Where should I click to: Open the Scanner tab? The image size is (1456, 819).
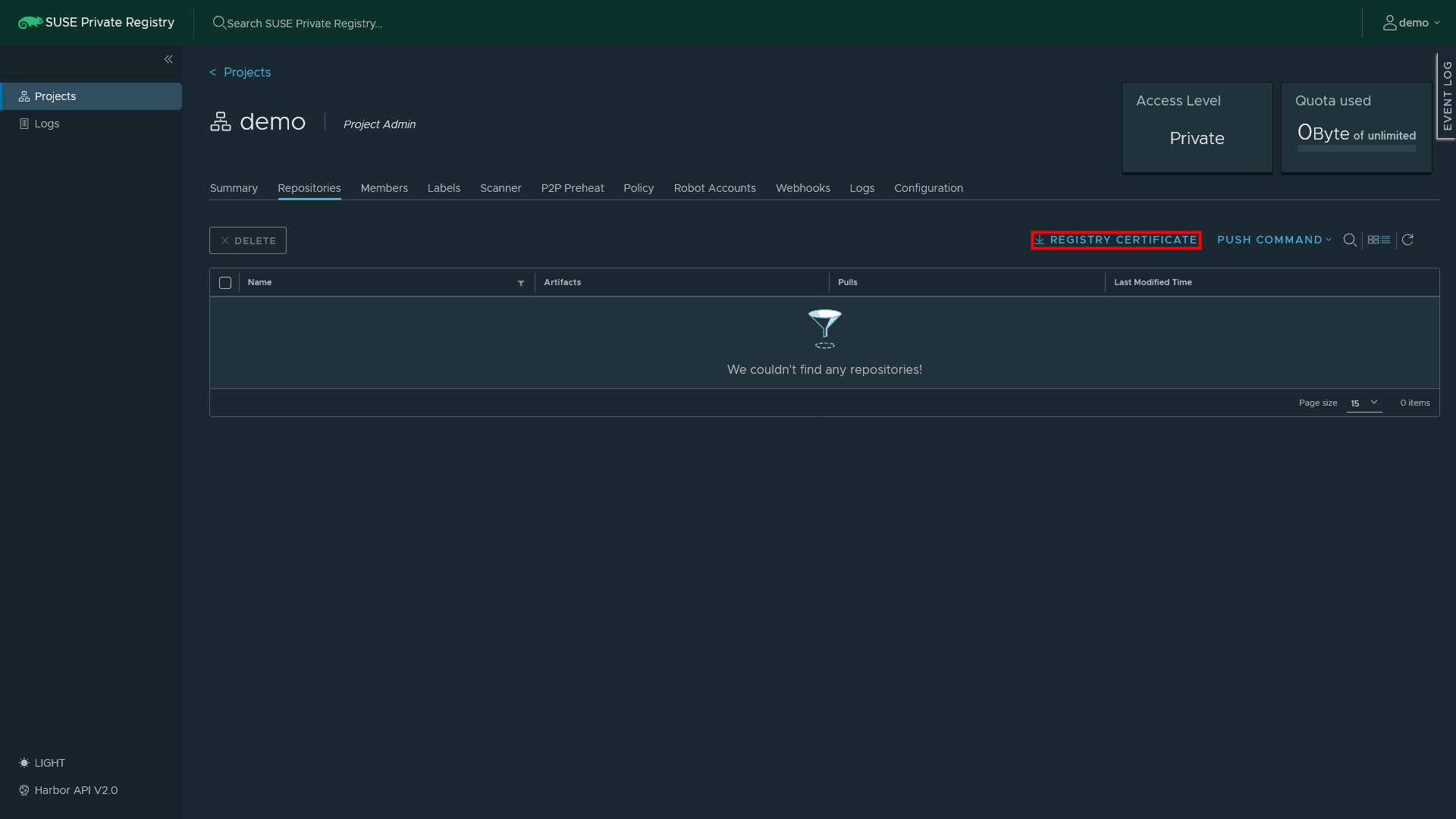tap(500, 188)
